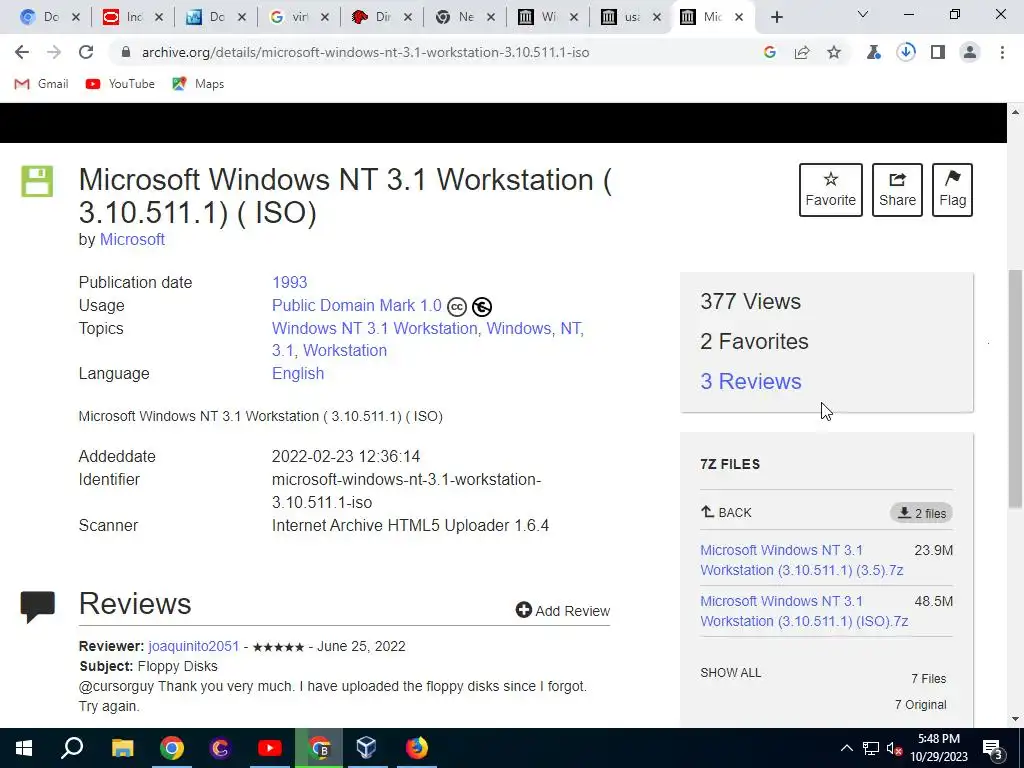This screenshot has height=768, width=1024.
Task: Open the NT topic link
Action: tap(570, 328)
